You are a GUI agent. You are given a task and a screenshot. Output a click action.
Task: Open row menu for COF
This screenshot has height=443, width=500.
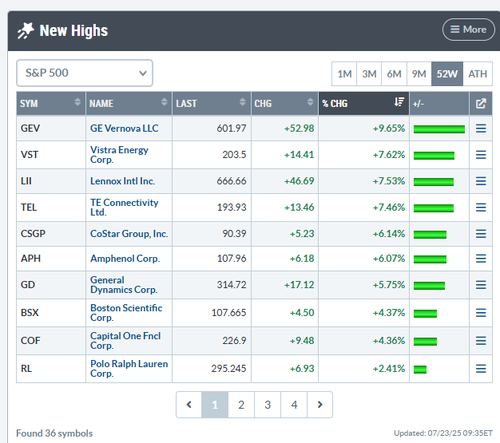coord(481,341)
